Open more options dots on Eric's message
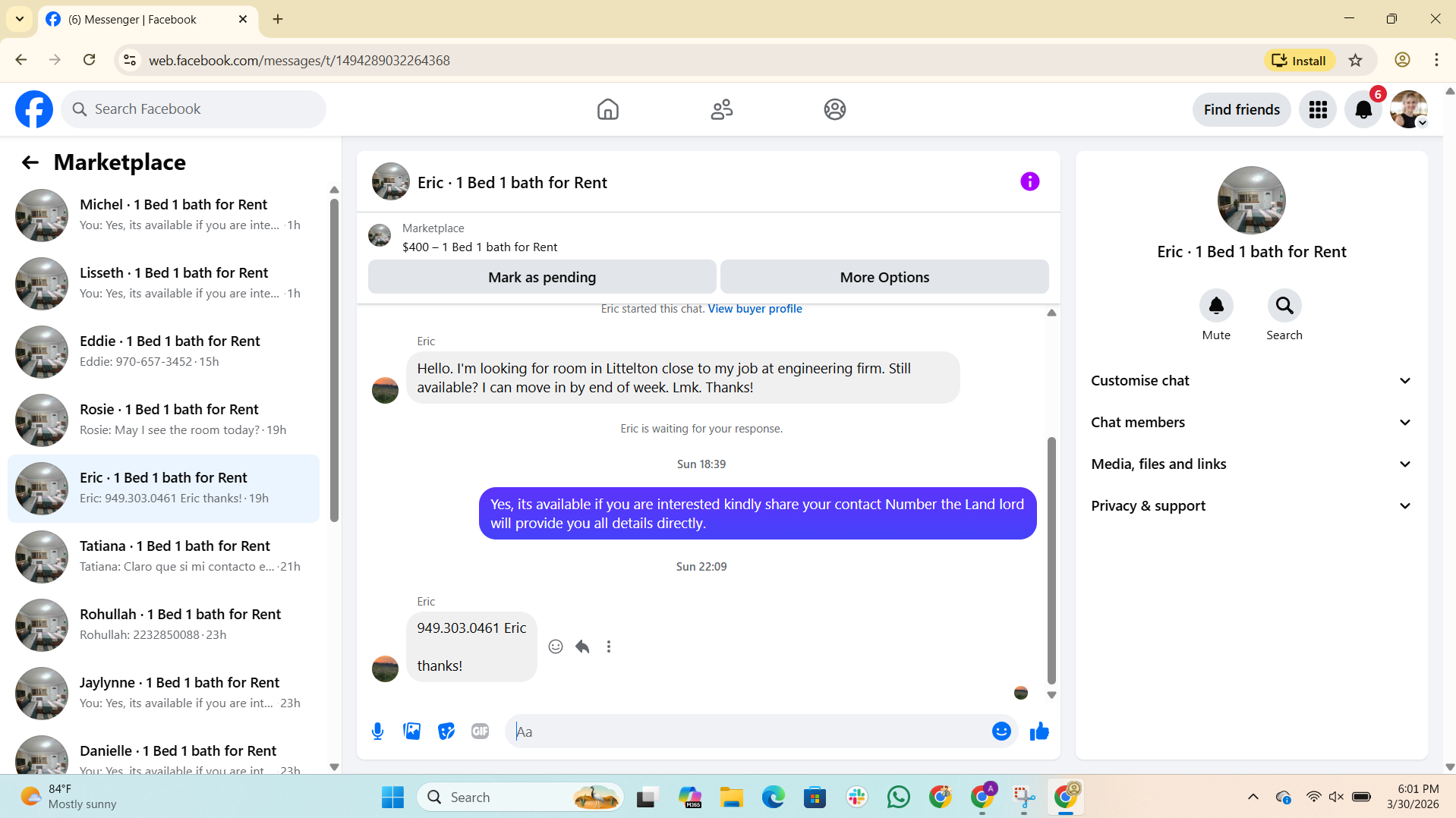Screen dimensions: 1456x818 [x=608, y=647]
